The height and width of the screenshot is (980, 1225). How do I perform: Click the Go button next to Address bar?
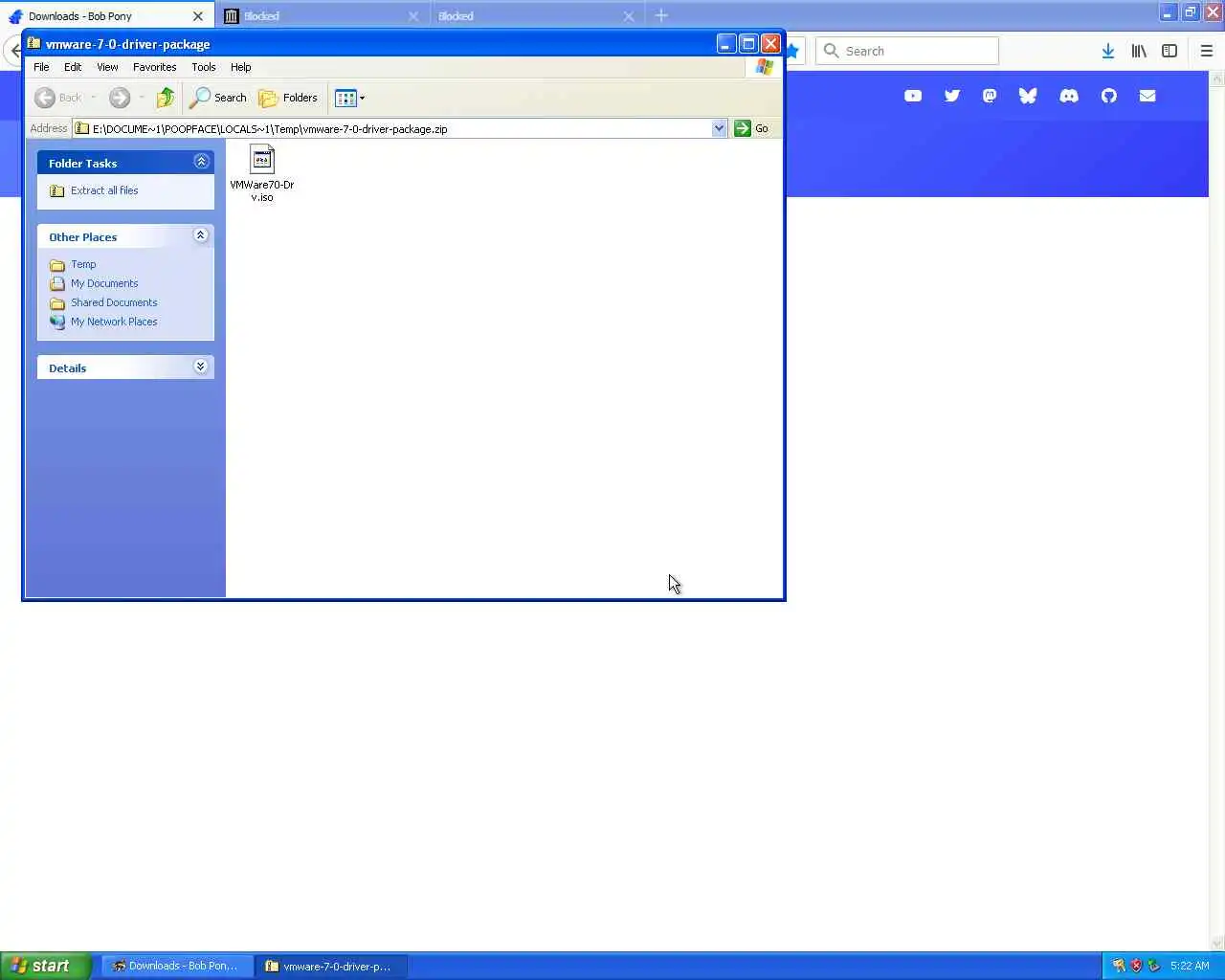click(752, 128)
